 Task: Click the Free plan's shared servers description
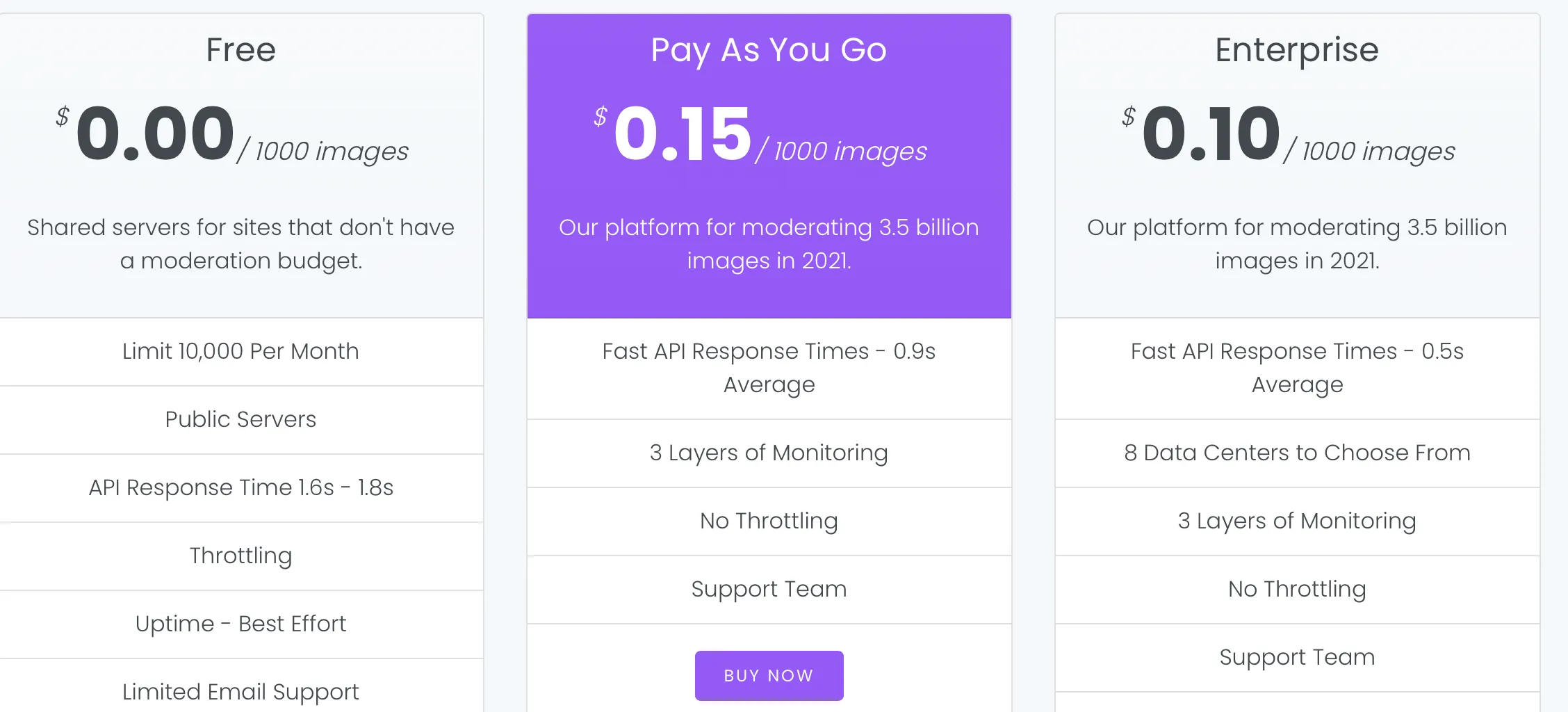click(x=240, y=243)
